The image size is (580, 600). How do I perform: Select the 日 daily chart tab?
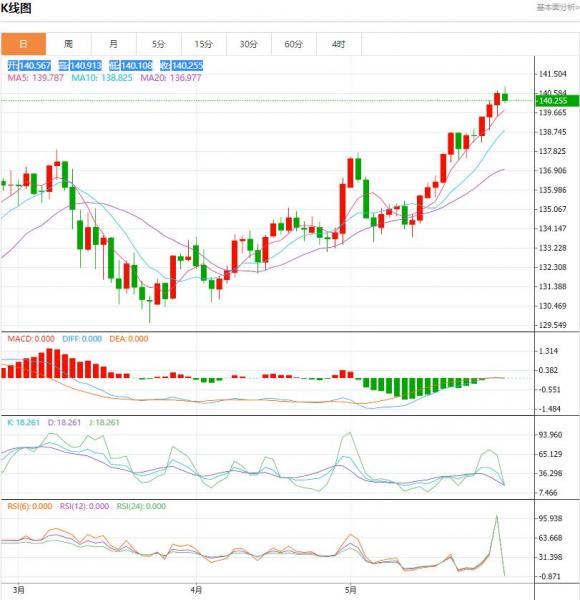click(x=23, y=44)
